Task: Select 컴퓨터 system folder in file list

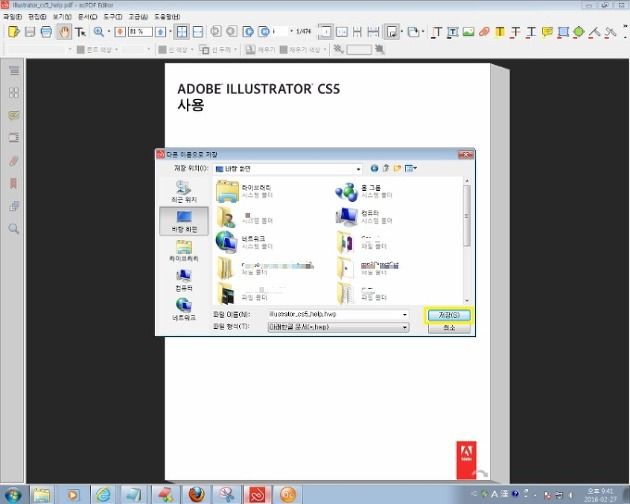Action: coord(364,217)
